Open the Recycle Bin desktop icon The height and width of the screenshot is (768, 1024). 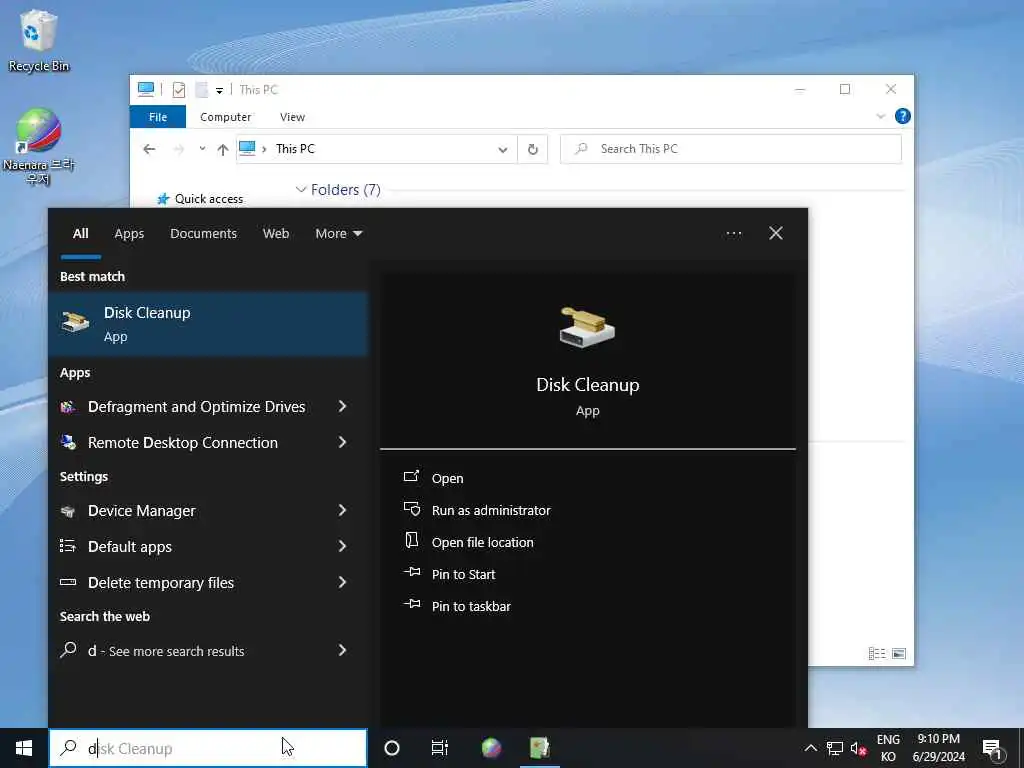(39, 40)
